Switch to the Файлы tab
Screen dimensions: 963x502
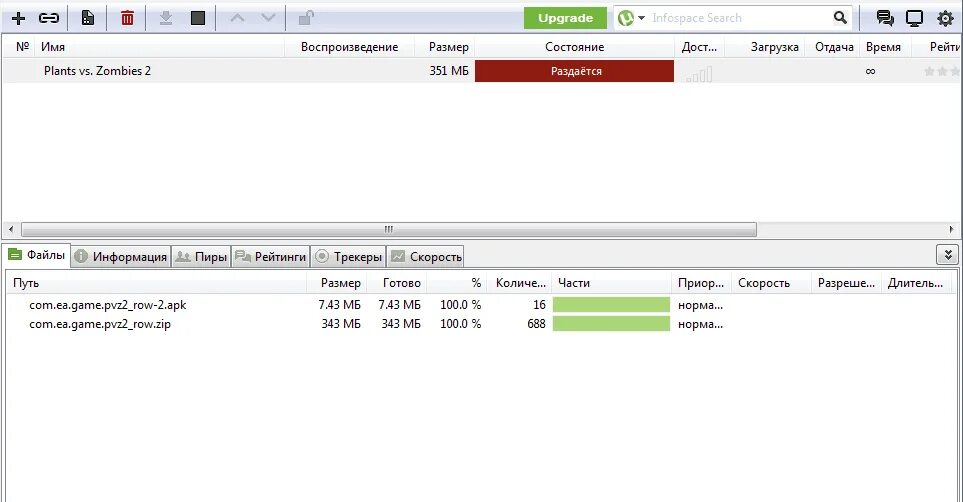pyautogui.click(x=37, y=254)
